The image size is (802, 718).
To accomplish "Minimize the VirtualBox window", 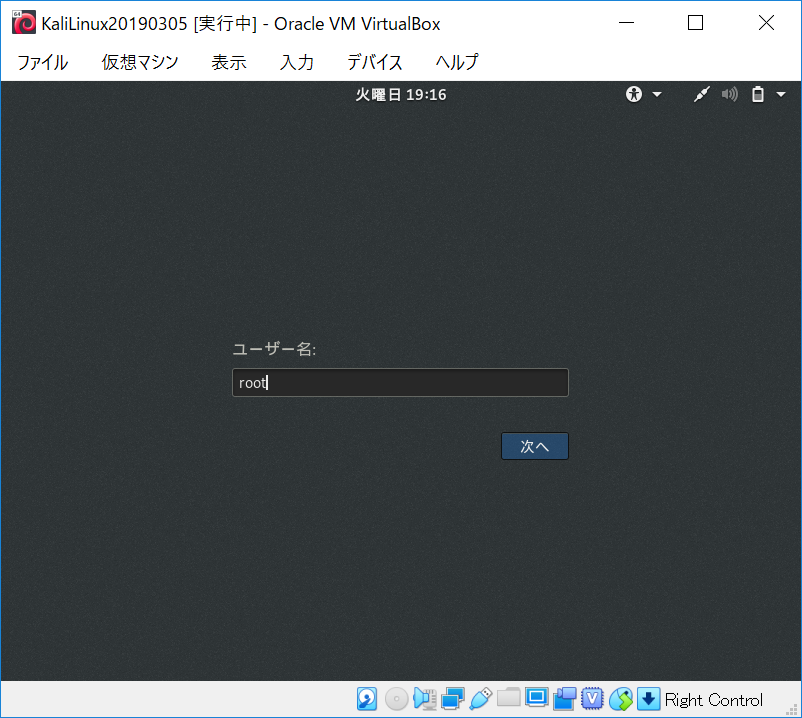I will click(626, 23).
